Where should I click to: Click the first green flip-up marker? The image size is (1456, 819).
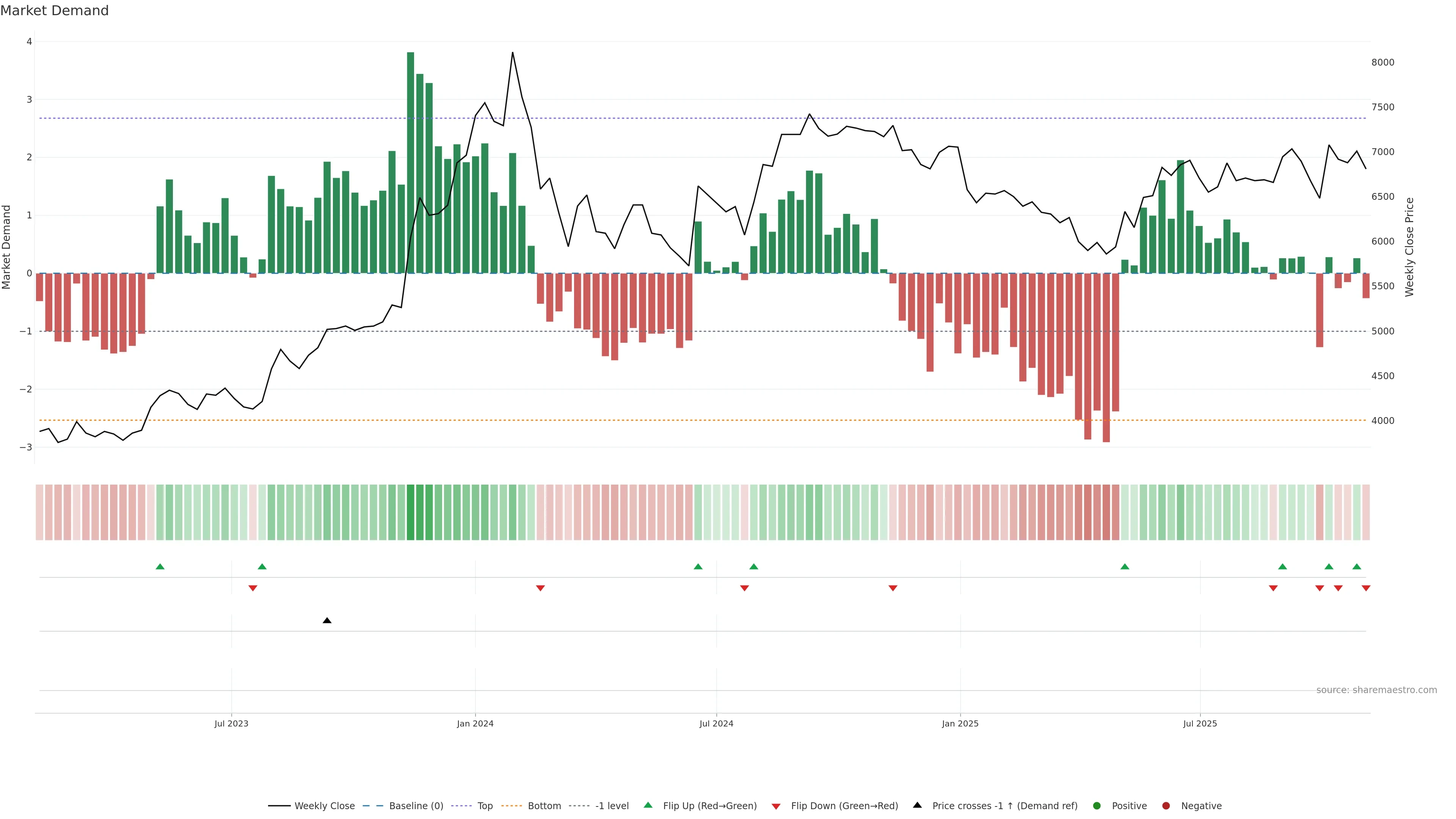tap(160, 566)
